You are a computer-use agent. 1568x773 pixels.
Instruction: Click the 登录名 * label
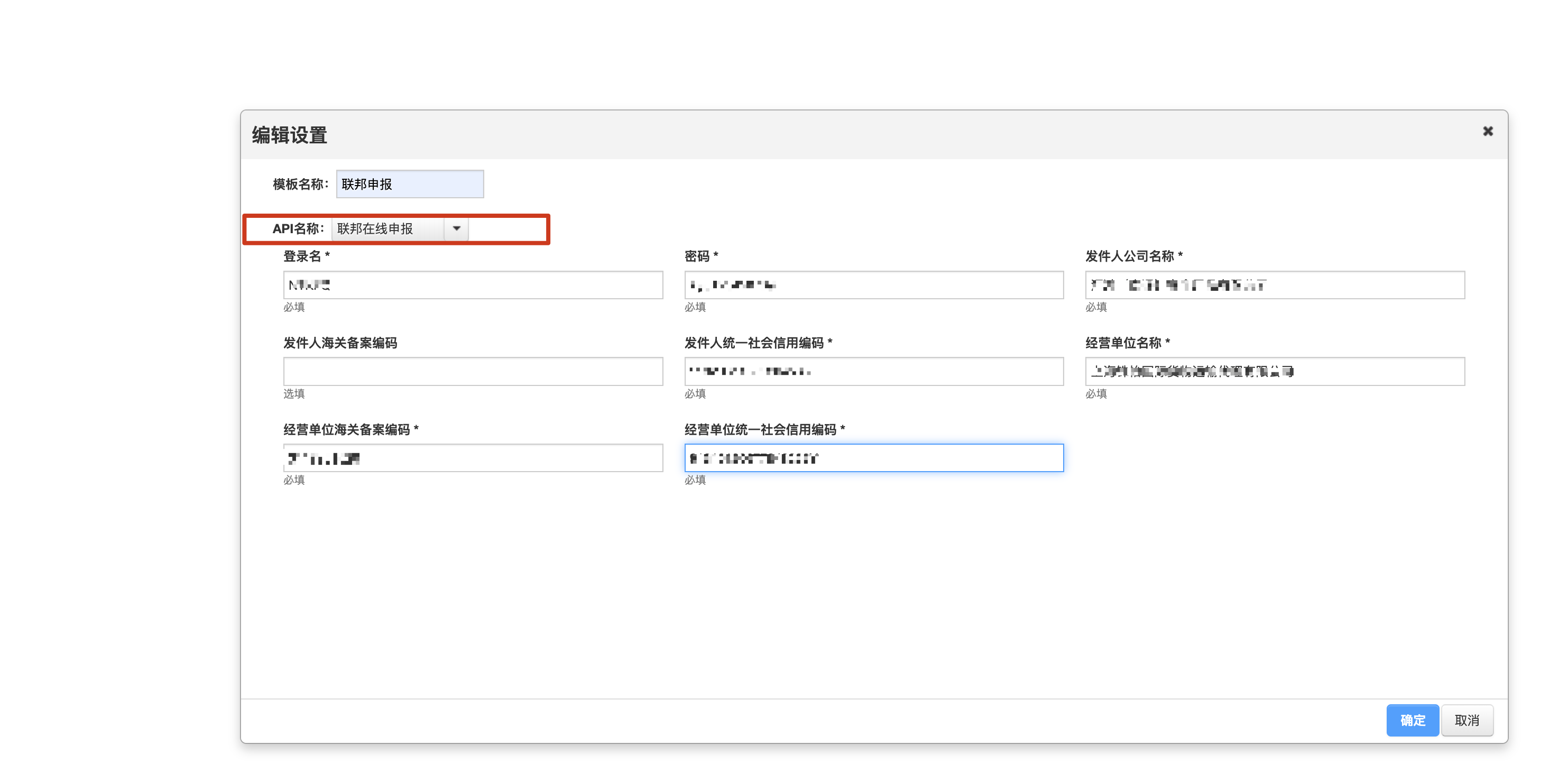coord(306,256)
